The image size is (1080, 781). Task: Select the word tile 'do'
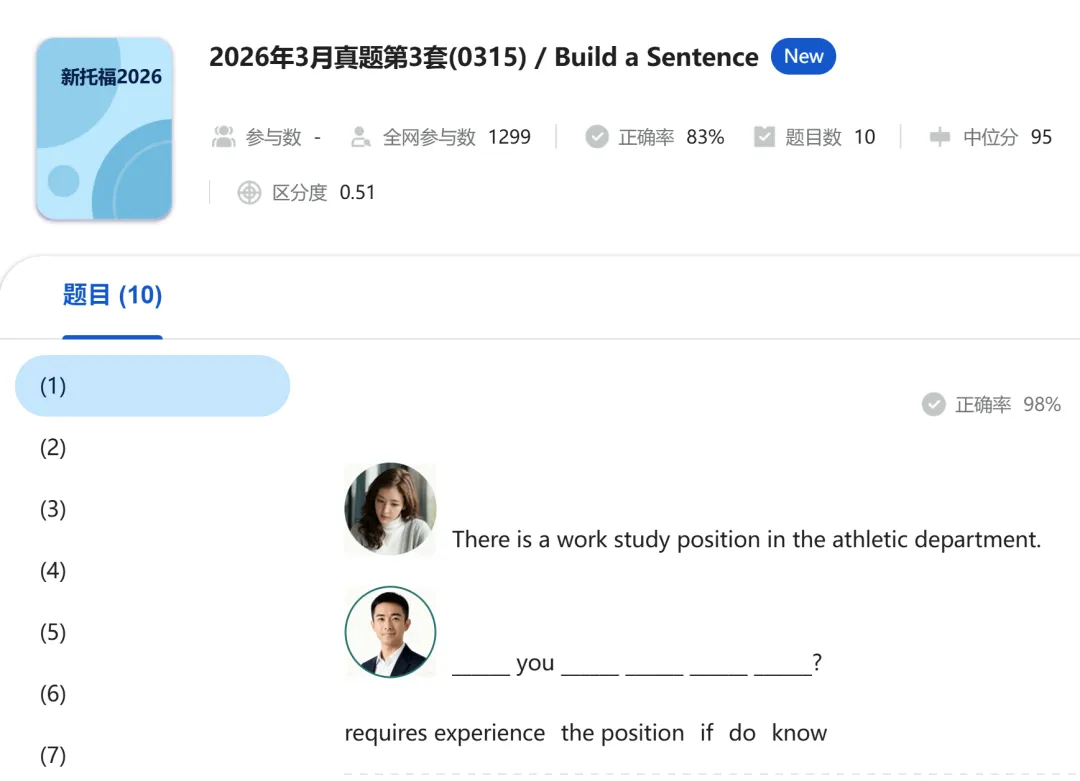tap(742, 733)
